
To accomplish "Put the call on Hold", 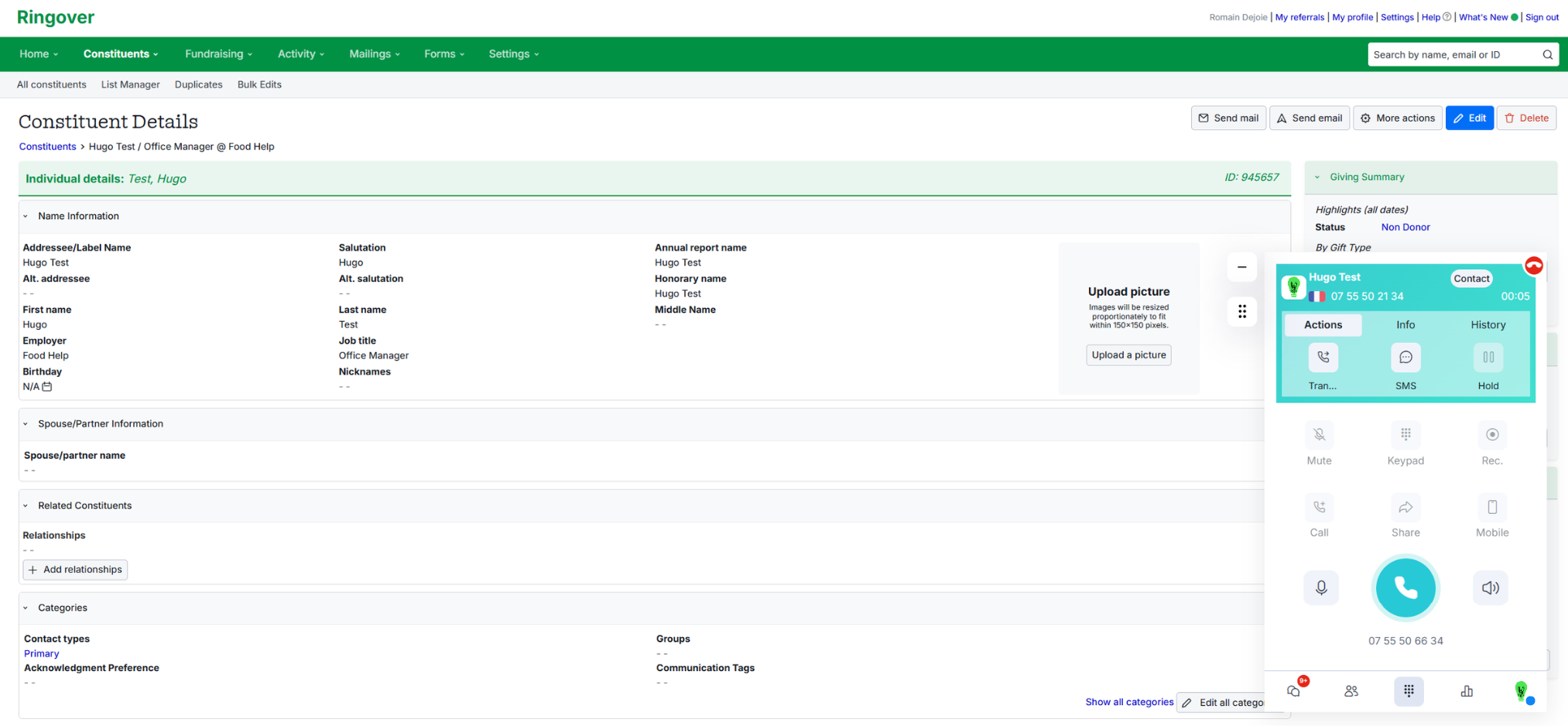I will coord(1488,358).
